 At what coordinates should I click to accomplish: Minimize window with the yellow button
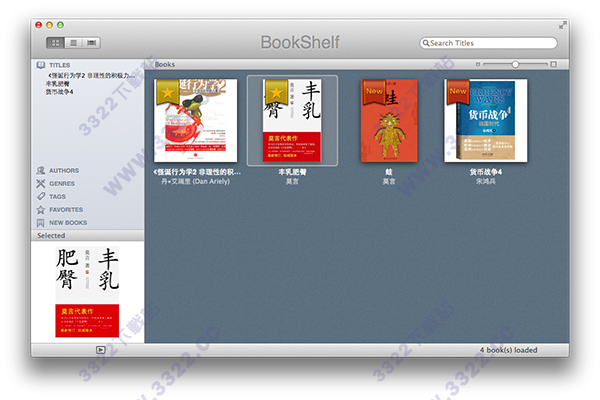coord(49,25)
